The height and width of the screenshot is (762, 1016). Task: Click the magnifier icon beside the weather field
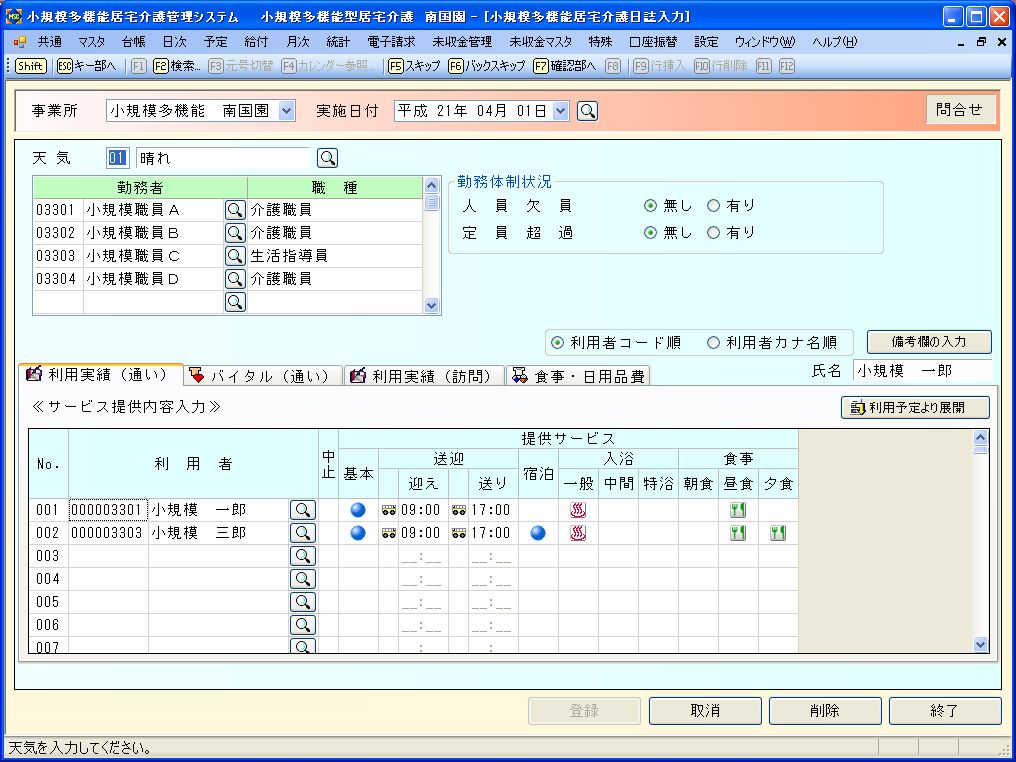327,158
